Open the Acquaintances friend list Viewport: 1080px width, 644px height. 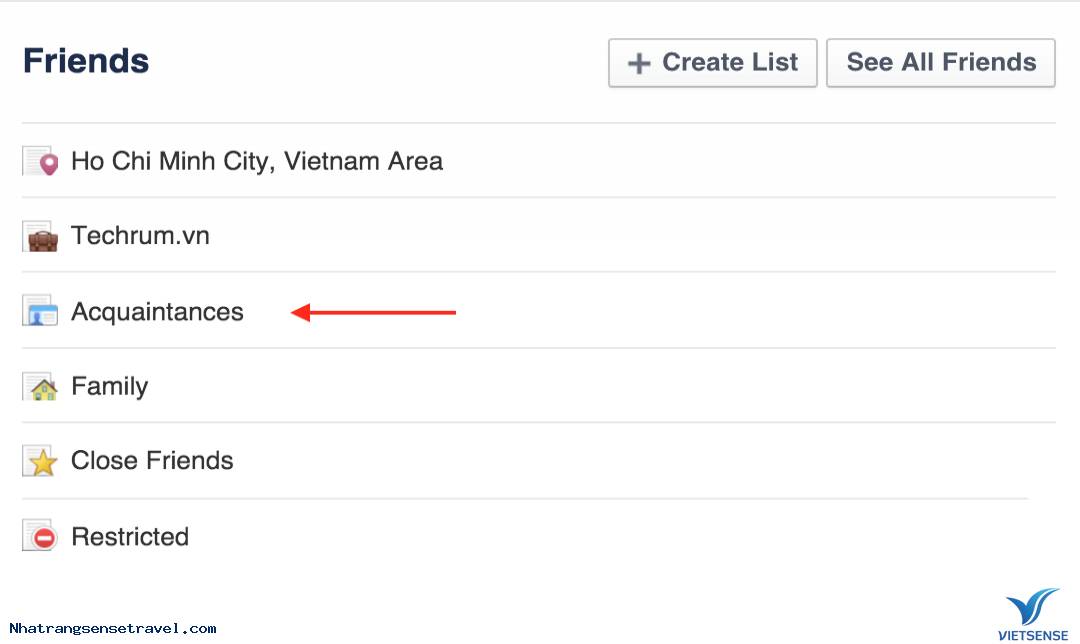point(157,311)
